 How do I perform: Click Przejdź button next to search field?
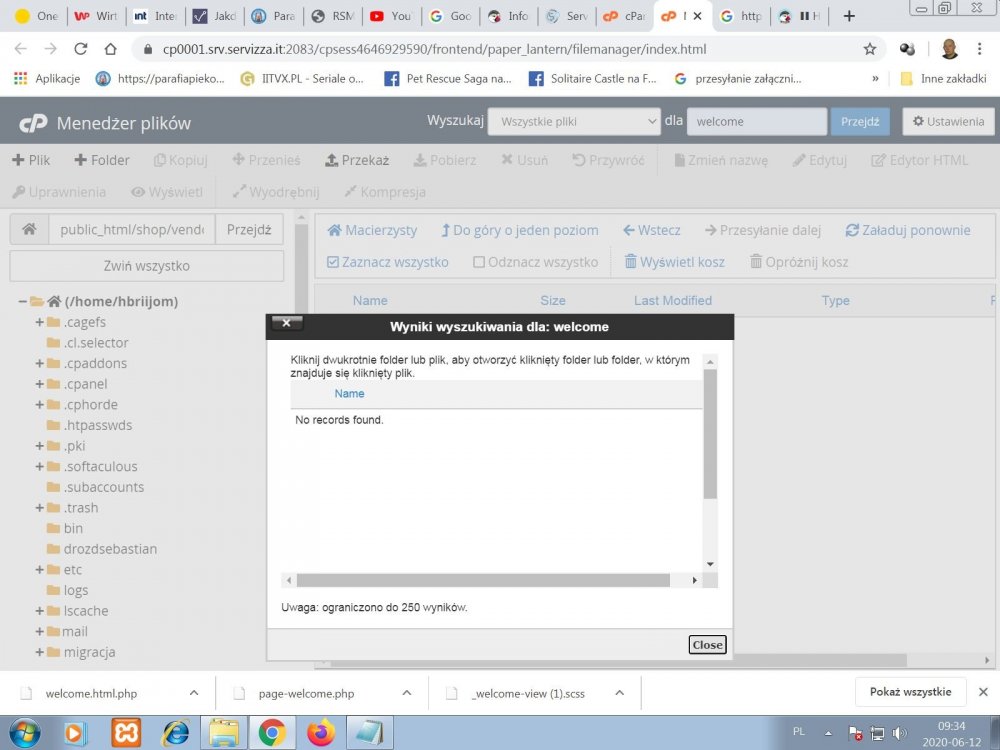click(x=860, y=121)
